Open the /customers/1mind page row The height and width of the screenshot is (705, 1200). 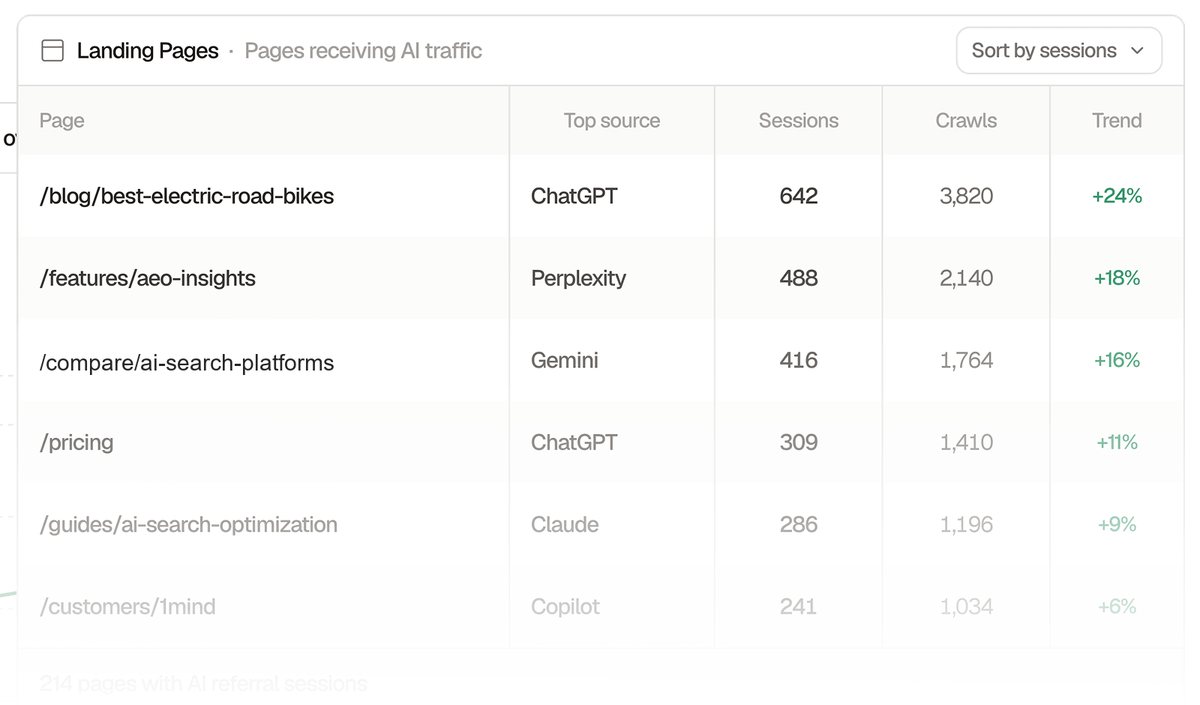[x=600, y=606]
